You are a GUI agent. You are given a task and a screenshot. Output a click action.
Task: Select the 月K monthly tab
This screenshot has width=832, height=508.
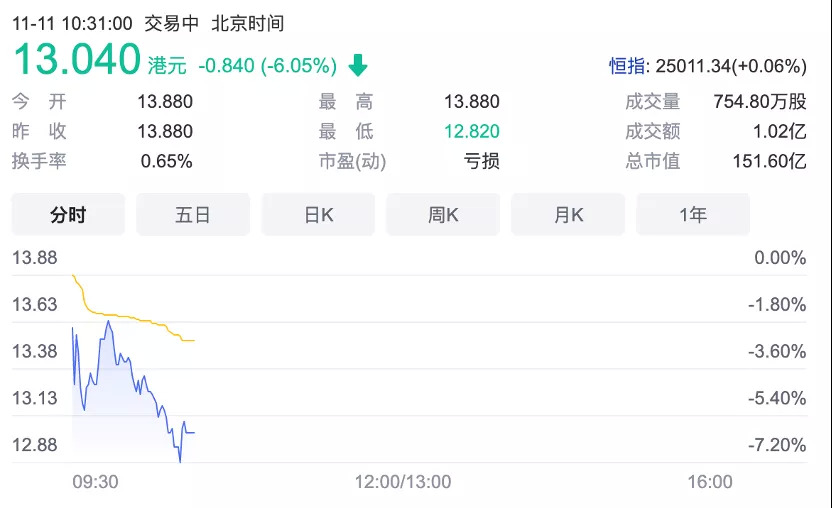[x=568, y=214]
